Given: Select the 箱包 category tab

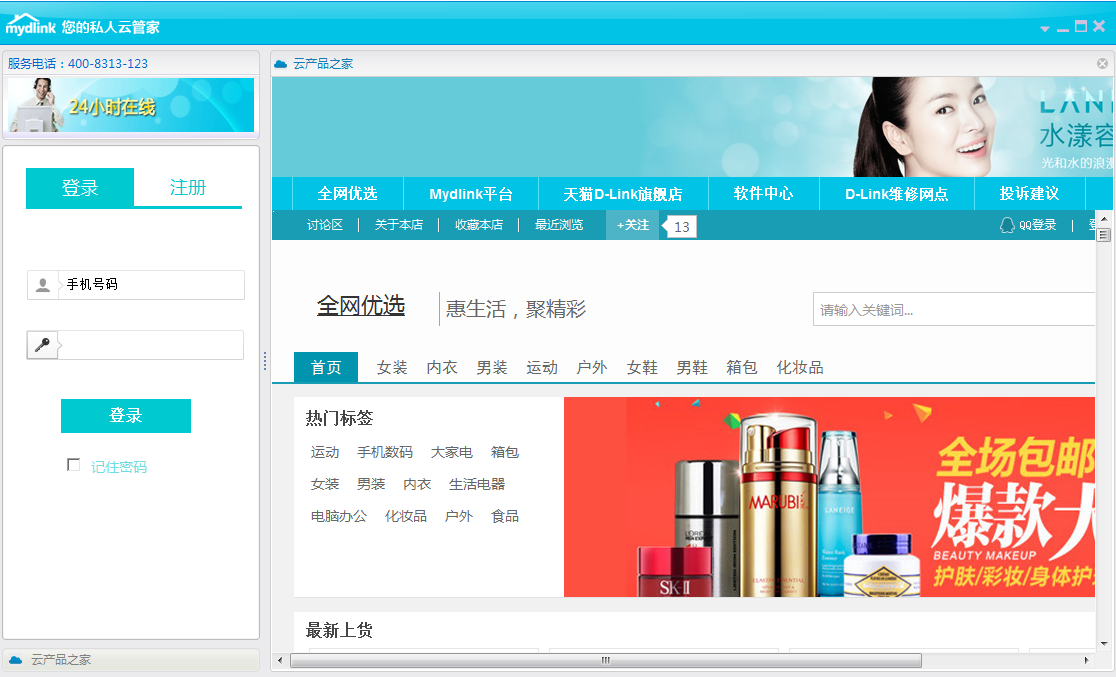Looking at the screenshot, I should [x=742, y=367].
